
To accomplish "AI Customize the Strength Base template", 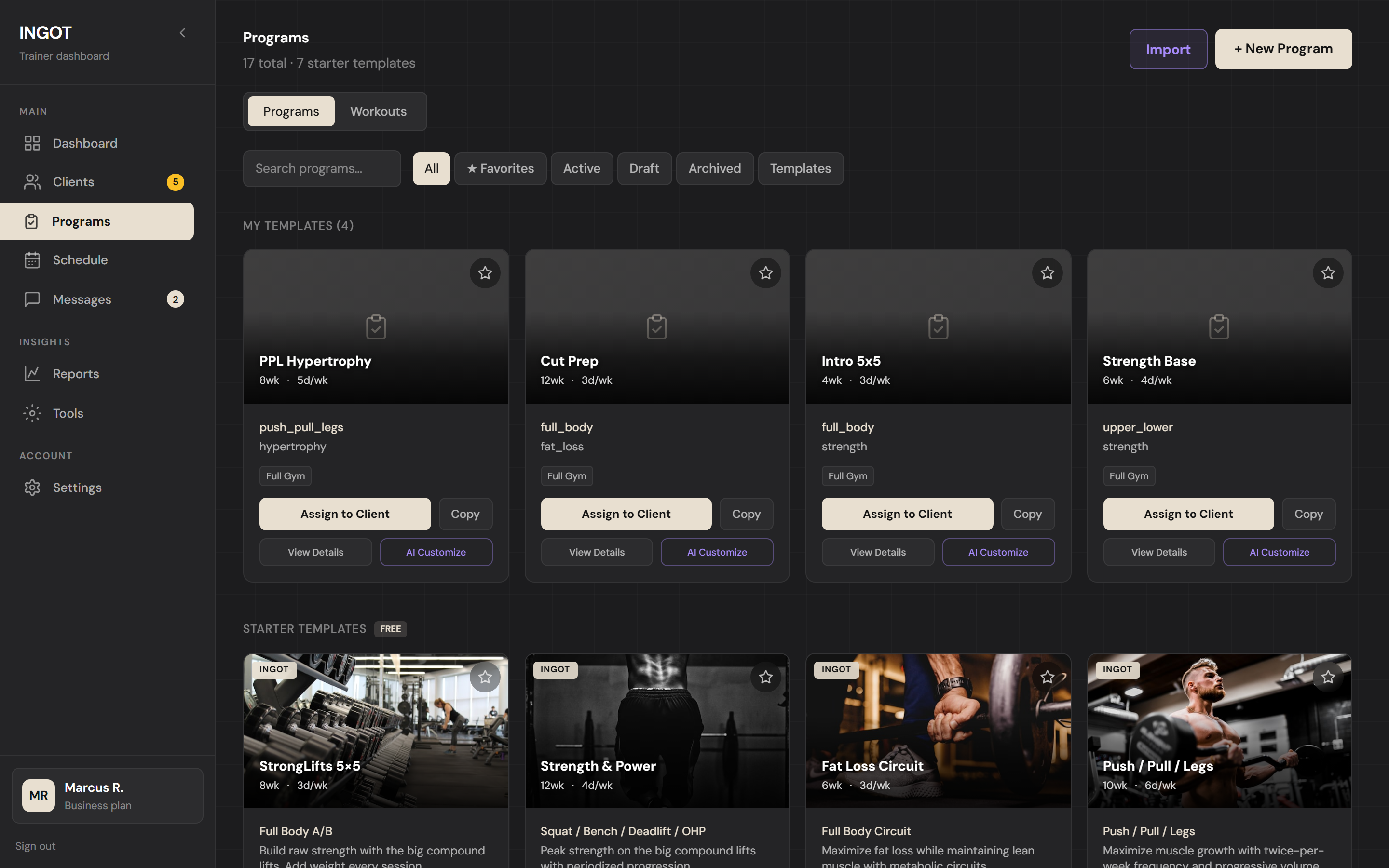I will tap(1280, 552).
